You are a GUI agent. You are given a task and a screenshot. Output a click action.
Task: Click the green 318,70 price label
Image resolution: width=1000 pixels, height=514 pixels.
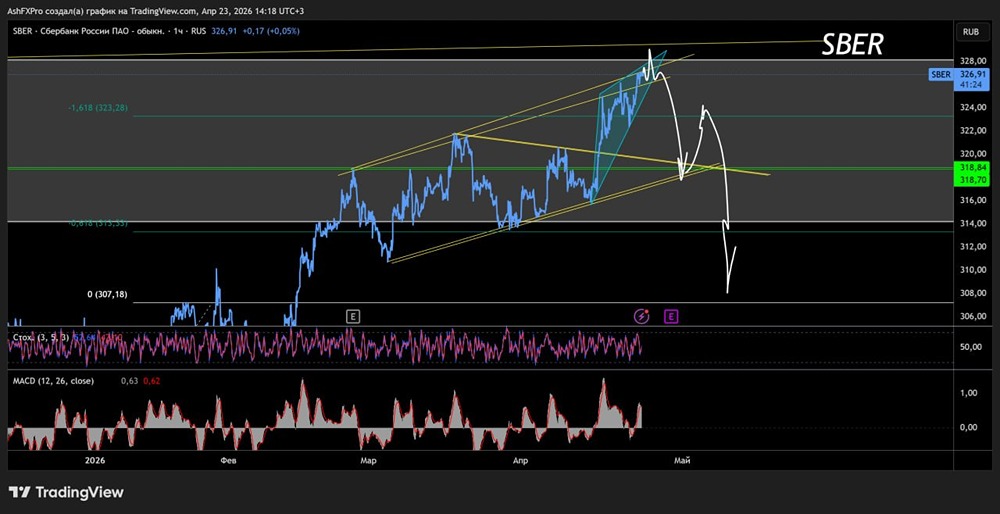point(971,180)
